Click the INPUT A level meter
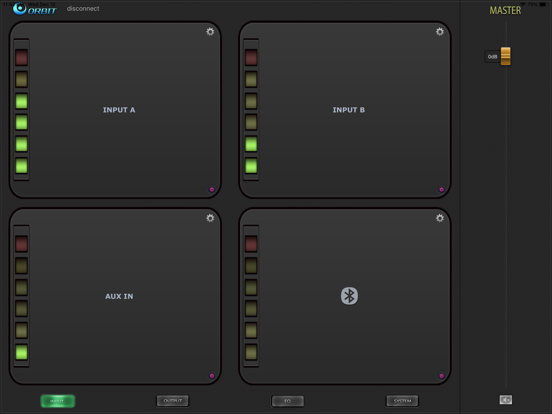This screenshot has width=552, height=414. point(21,109)
